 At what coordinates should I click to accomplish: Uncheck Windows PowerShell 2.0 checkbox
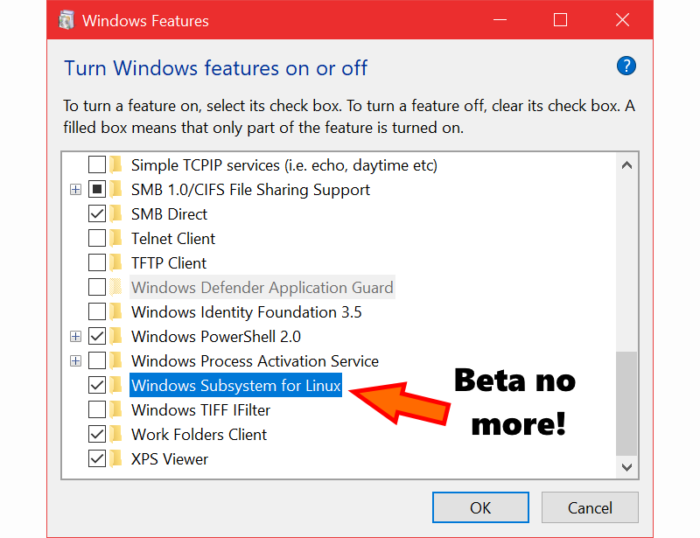[97, 336]
